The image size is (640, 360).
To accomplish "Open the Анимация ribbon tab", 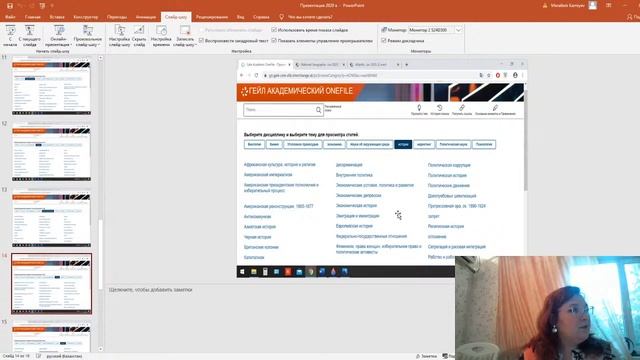I will click(x=146, y=17).
